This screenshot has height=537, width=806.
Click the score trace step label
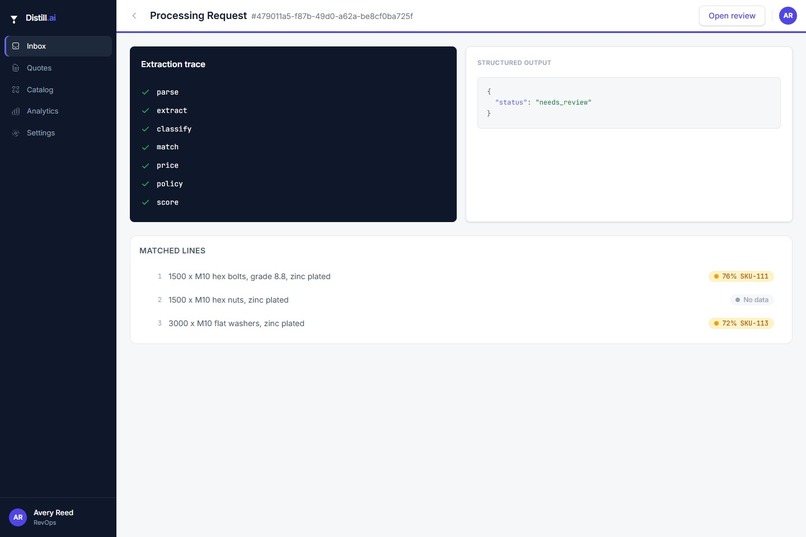[168, 202]
